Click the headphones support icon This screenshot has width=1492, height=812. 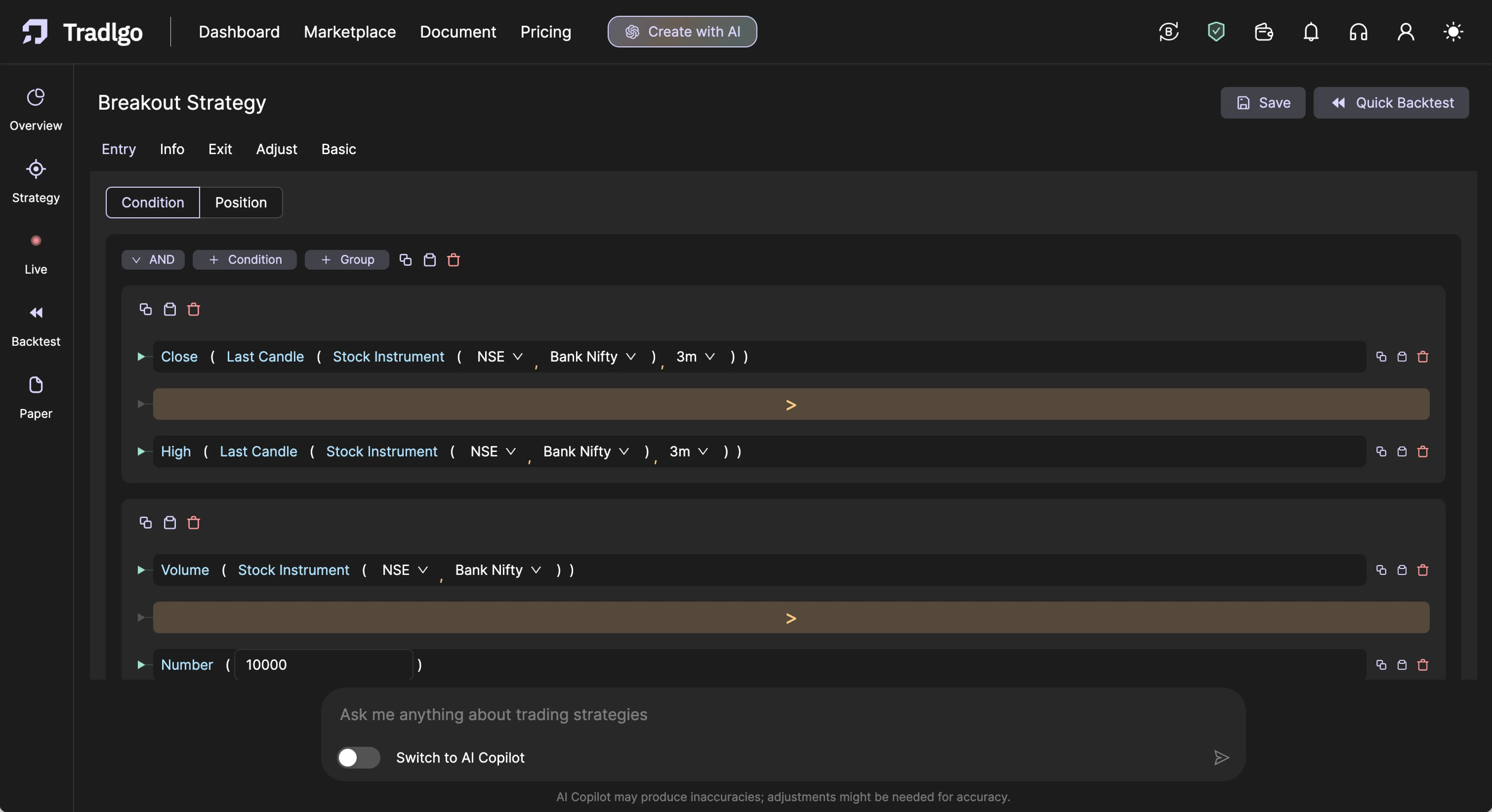point(1358,32)
